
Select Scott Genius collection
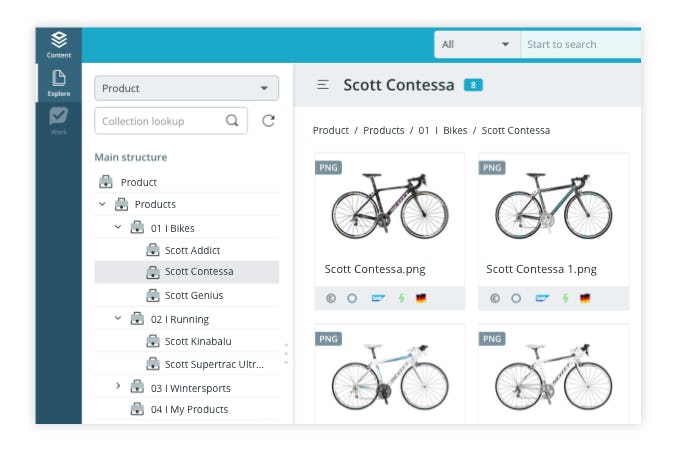pyautogui.click(x=194, y=295)
